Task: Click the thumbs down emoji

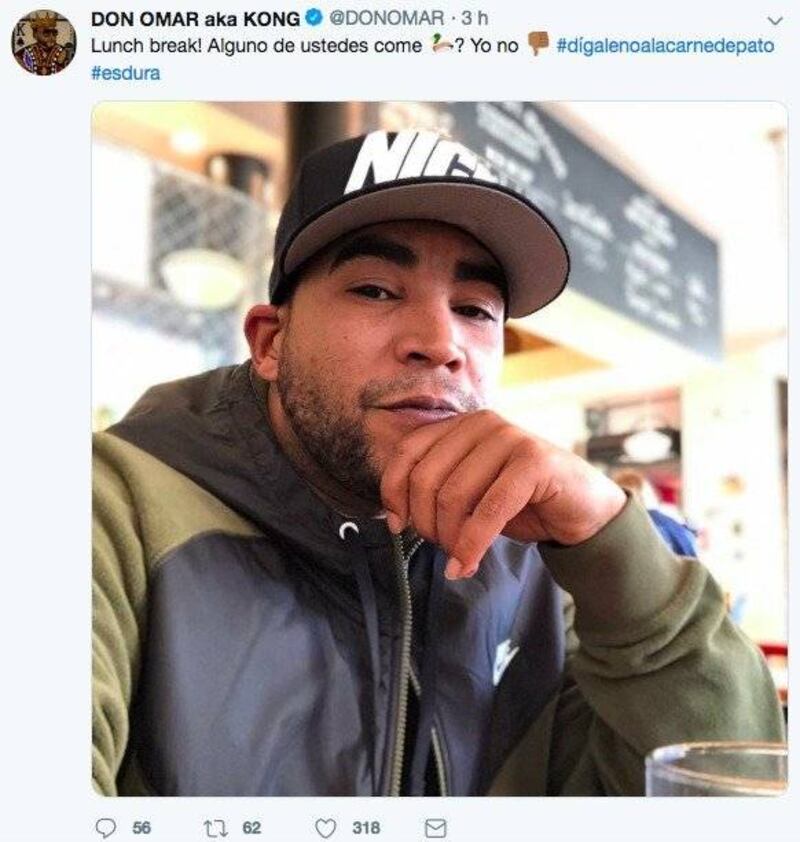Action: click(x=538, y=44)
